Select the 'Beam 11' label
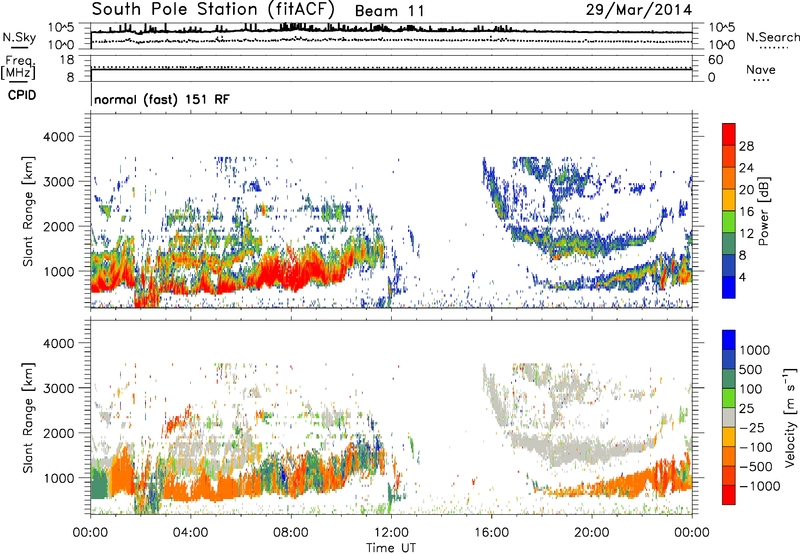Viewport: 800px width, 554px height. 389,11
